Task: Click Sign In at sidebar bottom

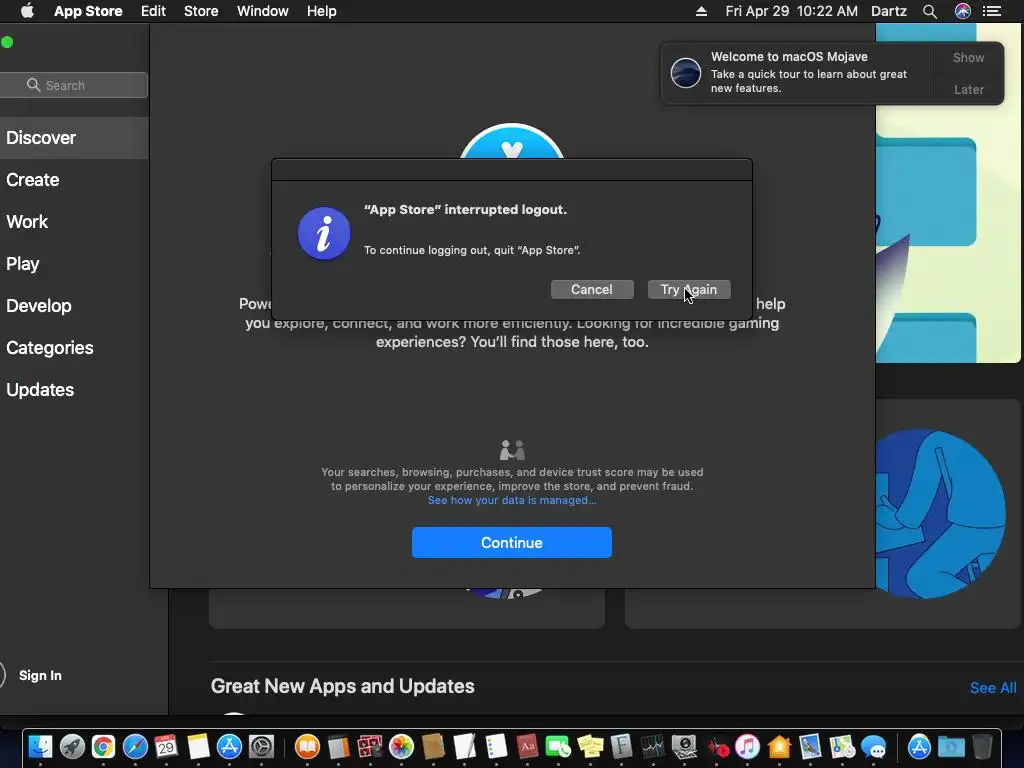Action: tap(40, 675)
